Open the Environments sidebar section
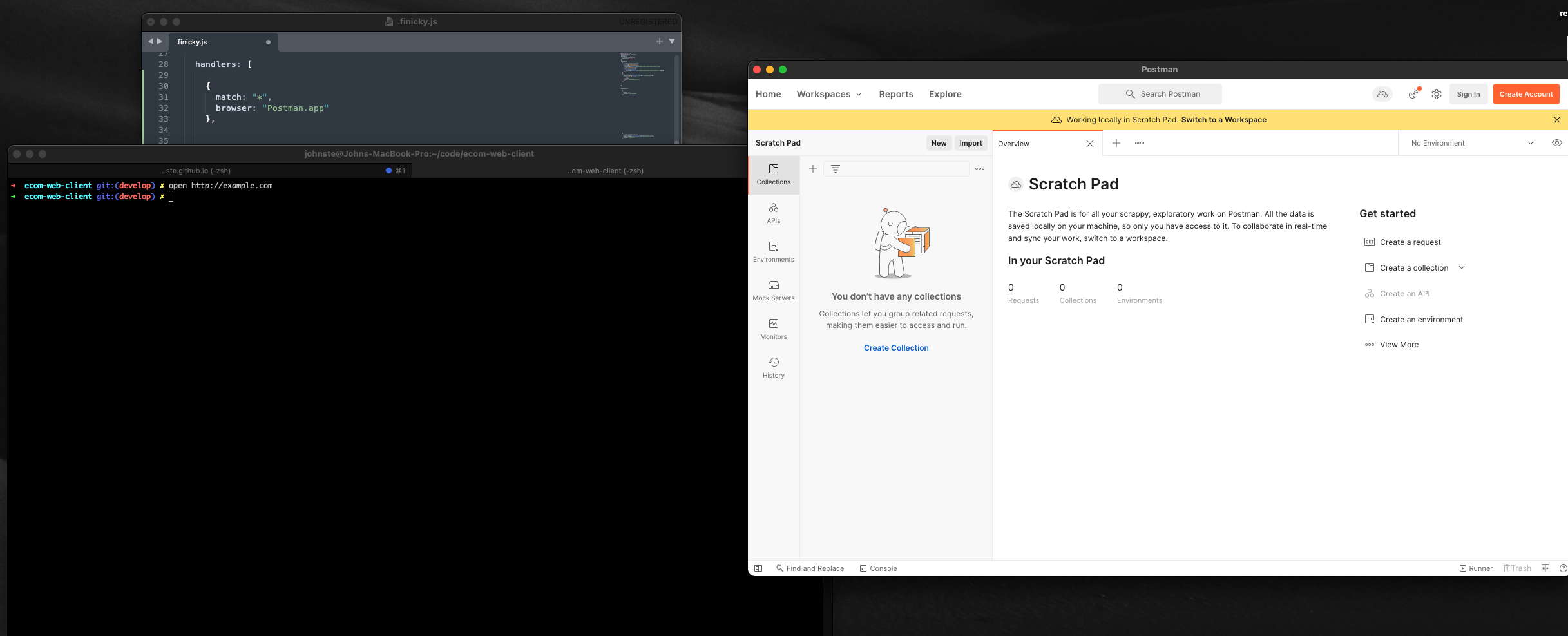Viewport: 1568px width, 636px height. (773, 252)
